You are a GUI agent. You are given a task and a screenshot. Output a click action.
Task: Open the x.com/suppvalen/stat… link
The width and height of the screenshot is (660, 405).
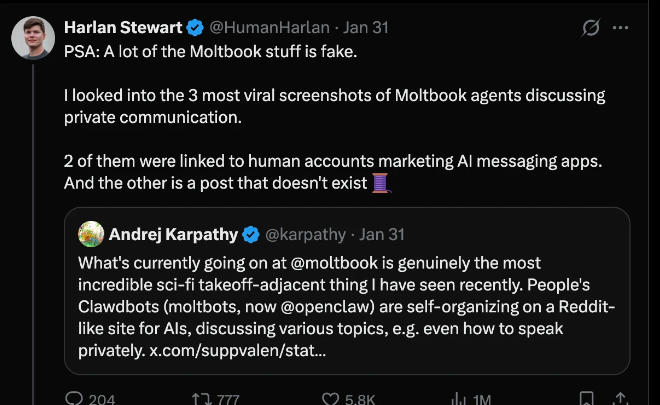[244, 351]
